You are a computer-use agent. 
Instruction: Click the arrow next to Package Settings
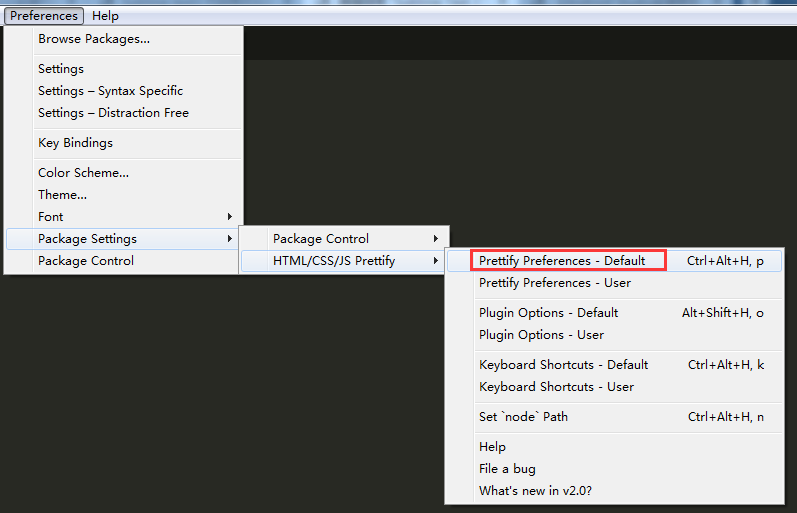[x=230, y=238]
